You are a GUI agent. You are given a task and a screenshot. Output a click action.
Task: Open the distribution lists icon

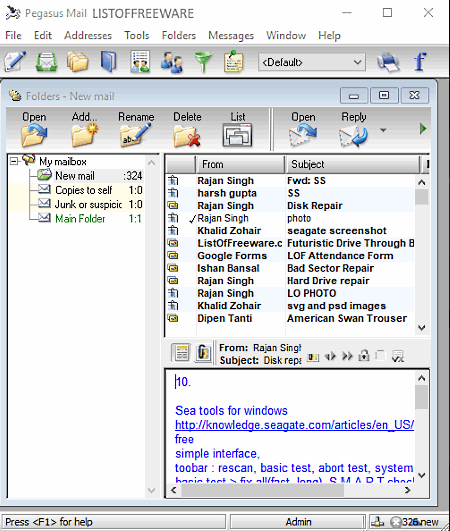[140, 62]
